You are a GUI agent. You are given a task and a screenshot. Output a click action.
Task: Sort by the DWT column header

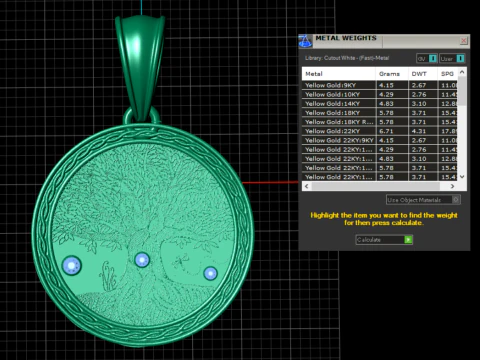[x=423, y=74]
